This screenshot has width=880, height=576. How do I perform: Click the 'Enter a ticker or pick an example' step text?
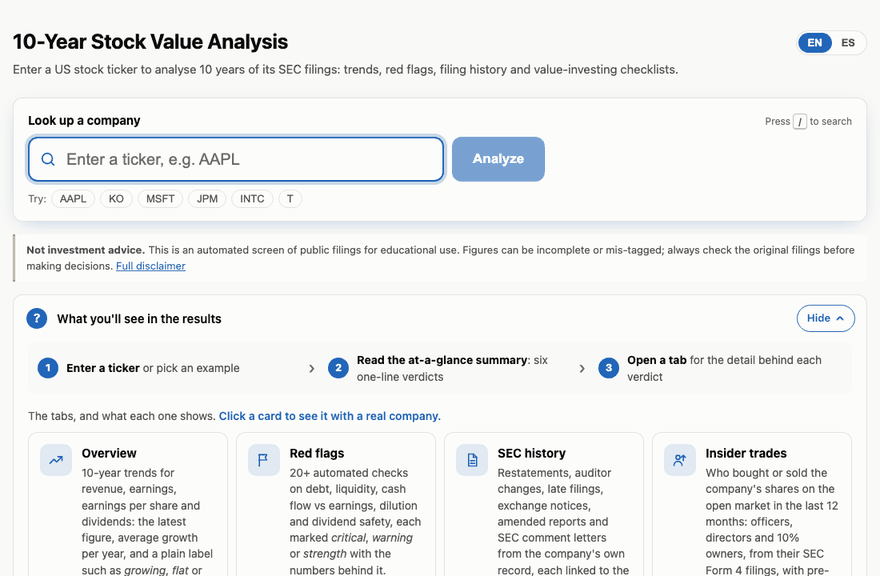(x=153, y=368)
